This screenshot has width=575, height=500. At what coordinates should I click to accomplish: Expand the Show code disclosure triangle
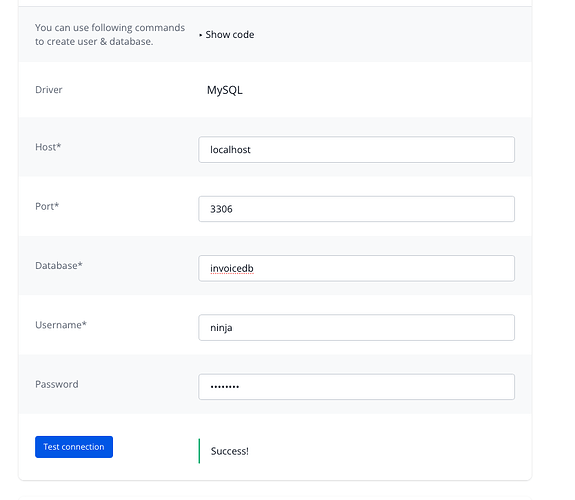pos(201,35)
